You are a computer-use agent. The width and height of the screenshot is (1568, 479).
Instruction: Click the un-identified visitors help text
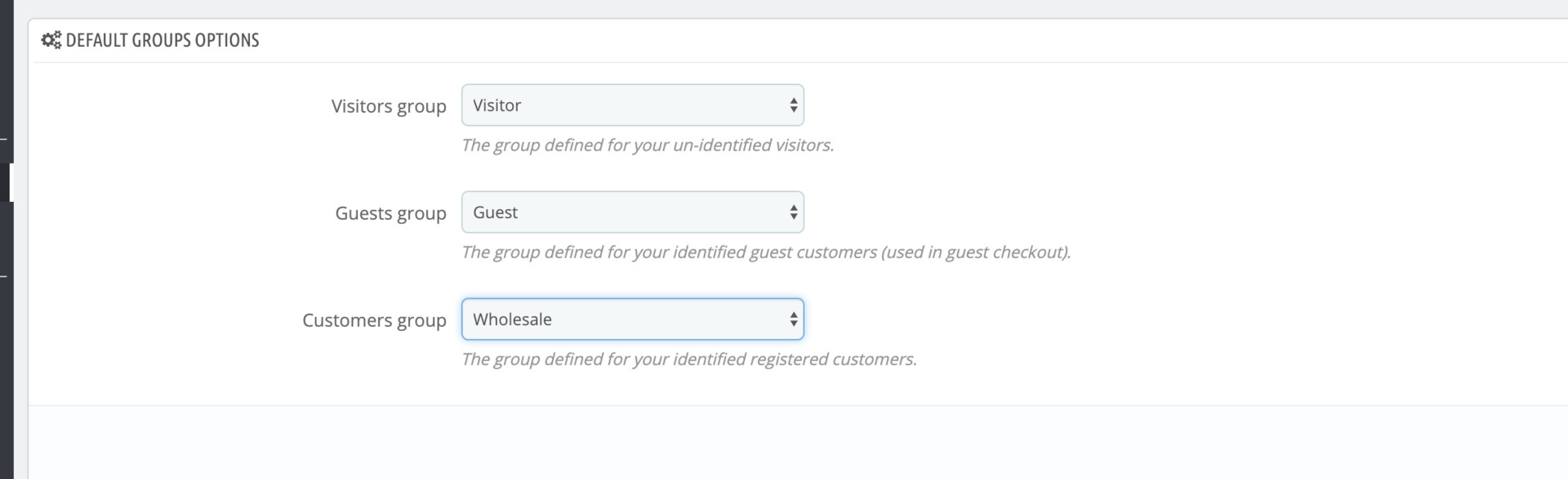point(647,145)
